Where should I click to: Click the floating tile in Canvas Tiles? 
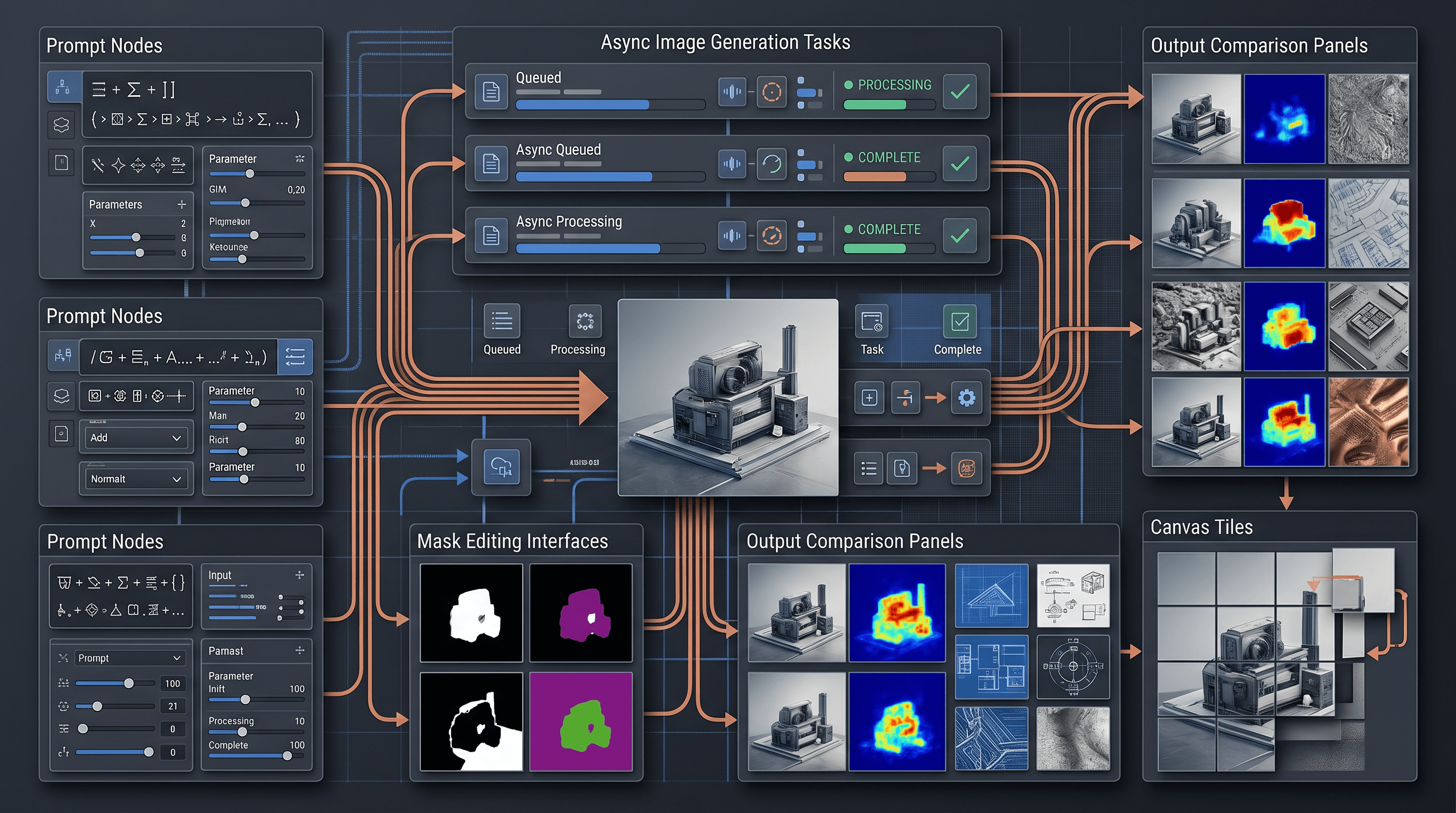1363,580
